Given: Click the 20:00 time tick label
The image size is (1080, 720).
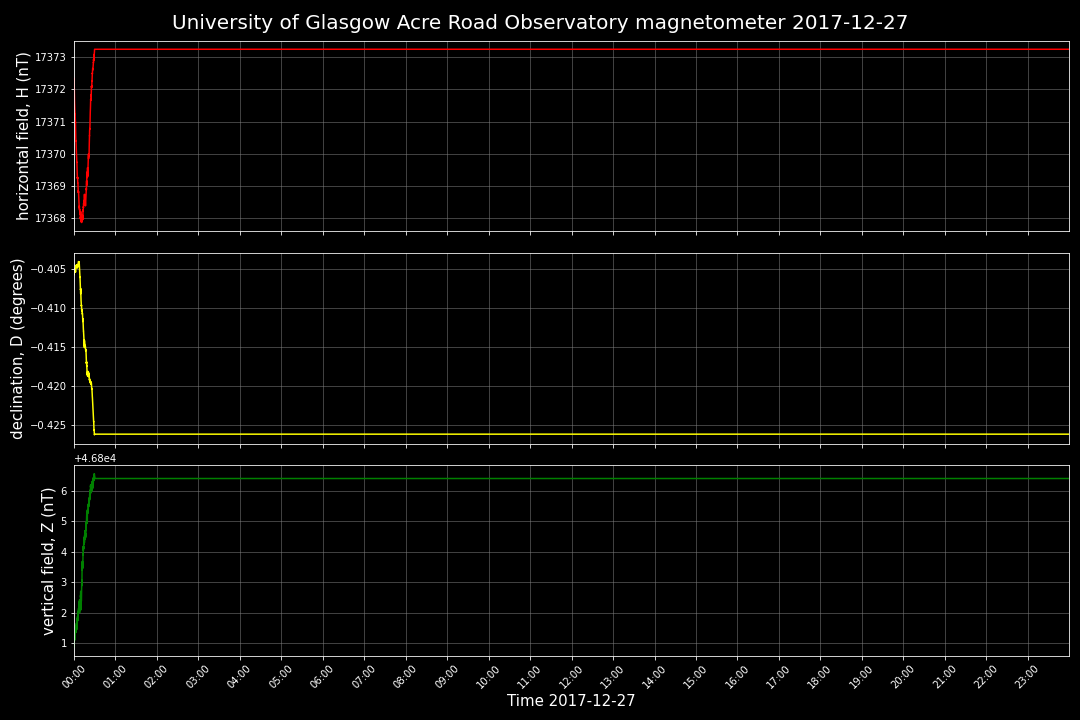Looking at the screenshot, I should coord(902,677).
